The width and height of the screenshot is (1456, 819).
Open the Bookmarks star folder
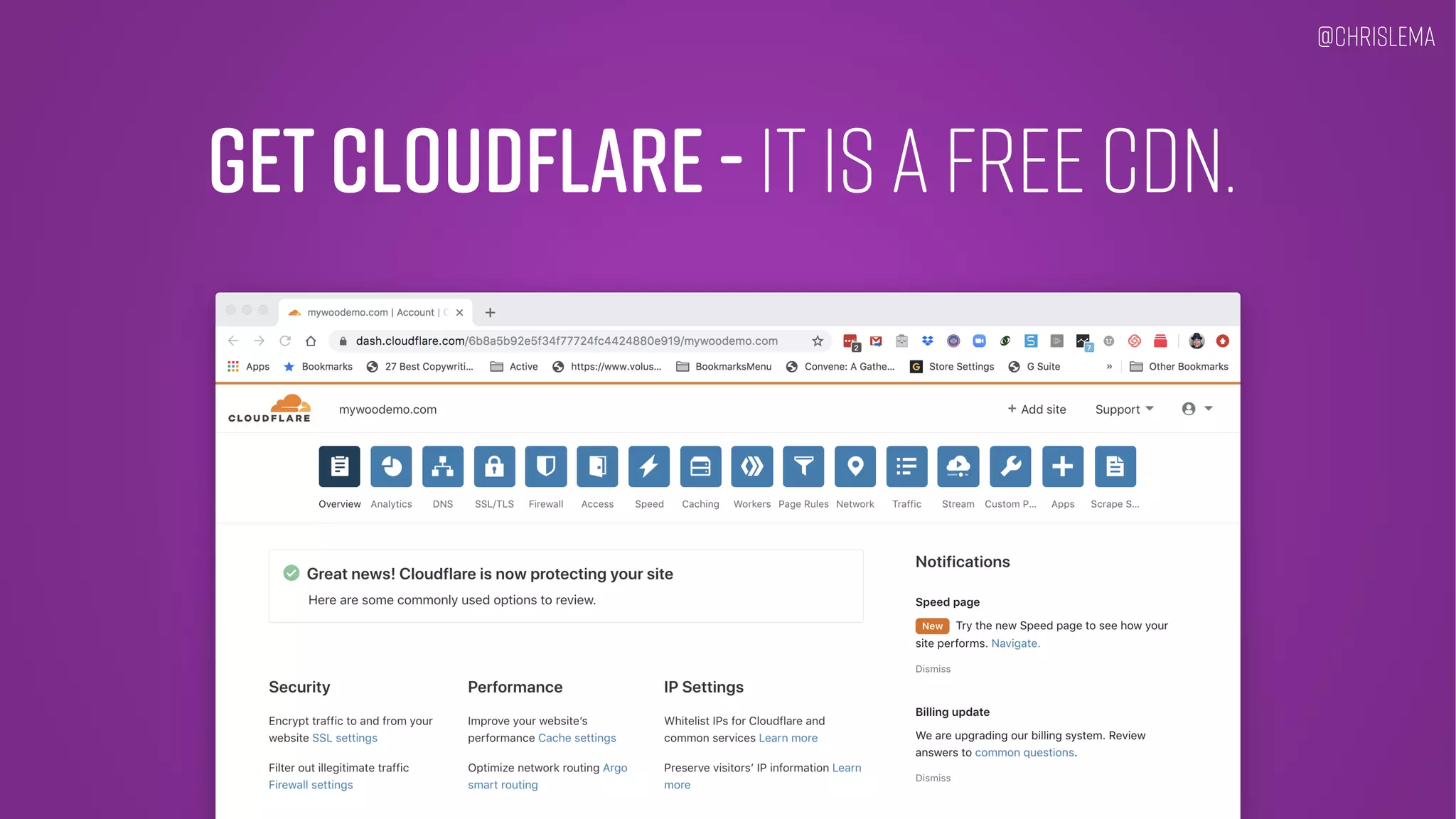pos(318,366)
